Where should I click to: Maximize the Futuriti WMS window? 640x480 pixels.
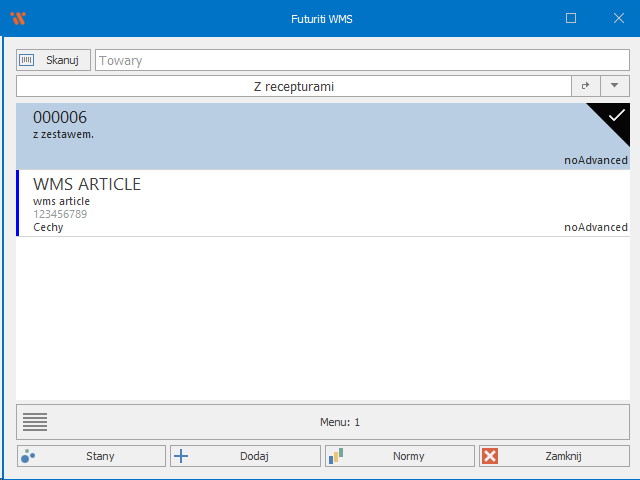[x=571, y=18]
